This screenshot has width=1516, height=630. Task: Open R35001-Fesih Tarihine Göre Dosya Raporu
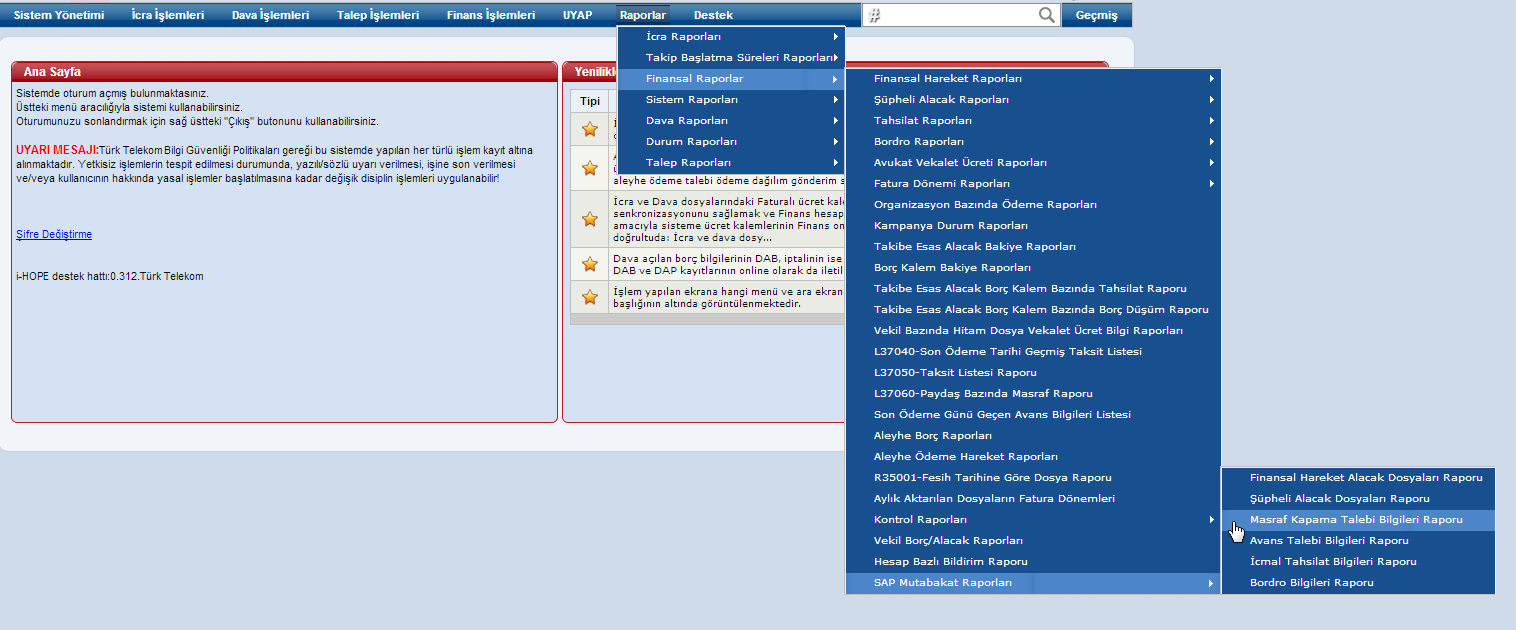[x=1033, y=478]
